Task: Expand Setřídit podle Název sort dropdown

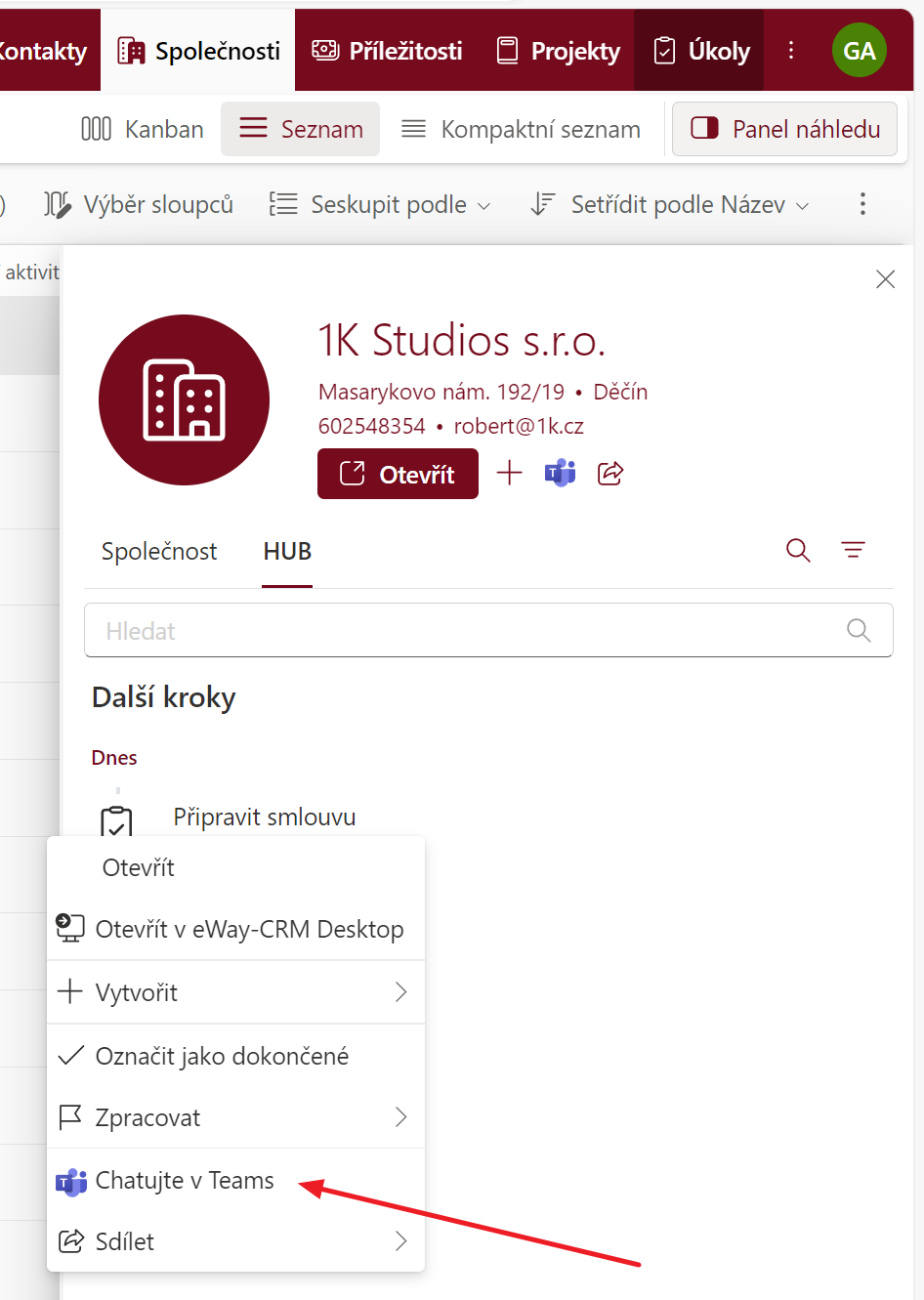Action: [x=670, y=204]
